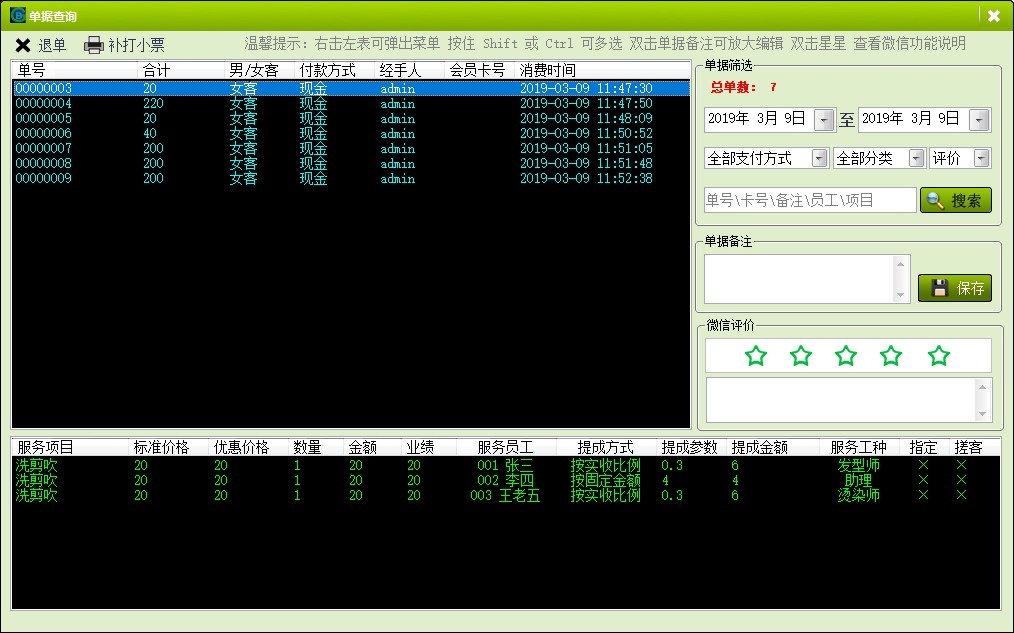Viewport: 1014px width, 633px height.
Task: Sort by the 消费时间 column header
Action: [x=547, y=70]
